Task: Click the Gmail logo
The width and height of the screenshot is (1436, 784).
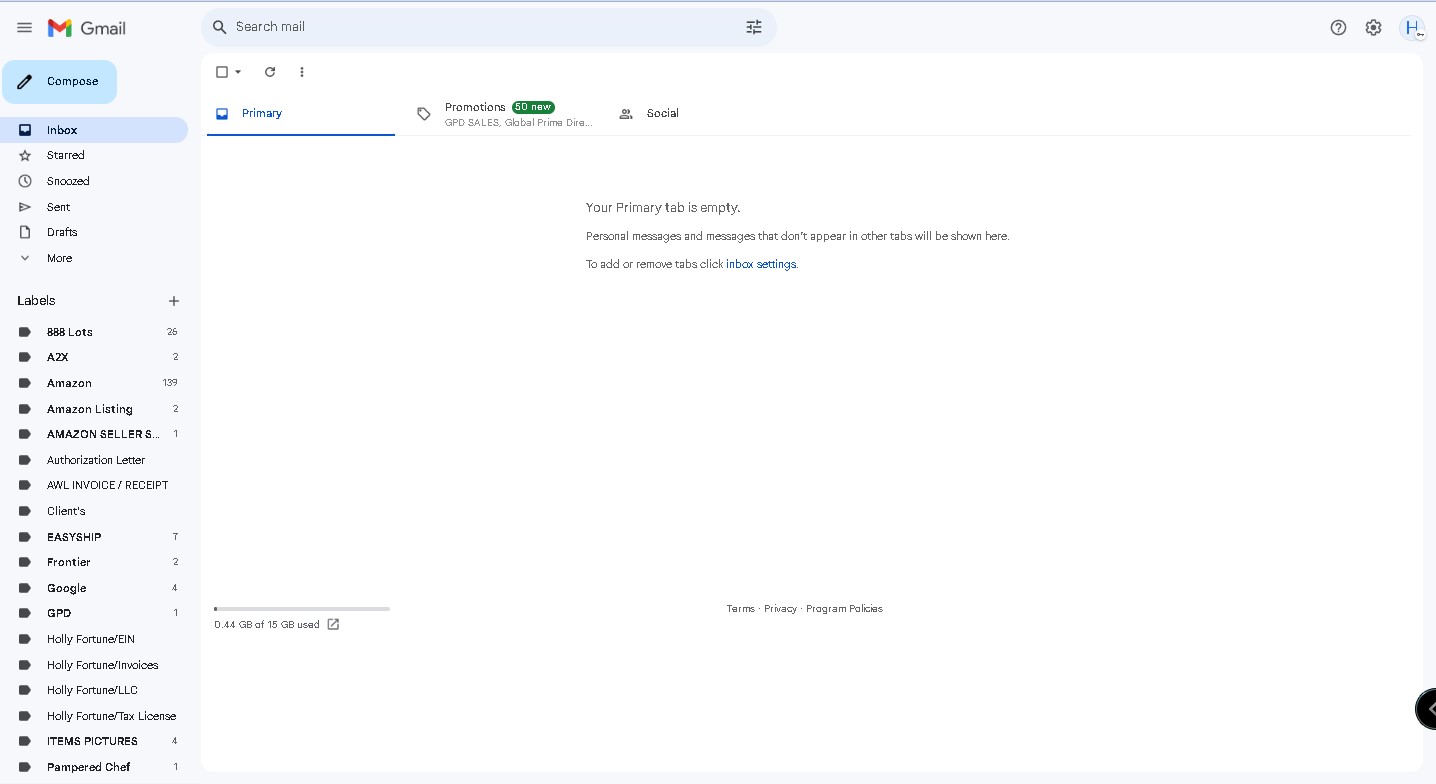Action: (x=87, y=28)
